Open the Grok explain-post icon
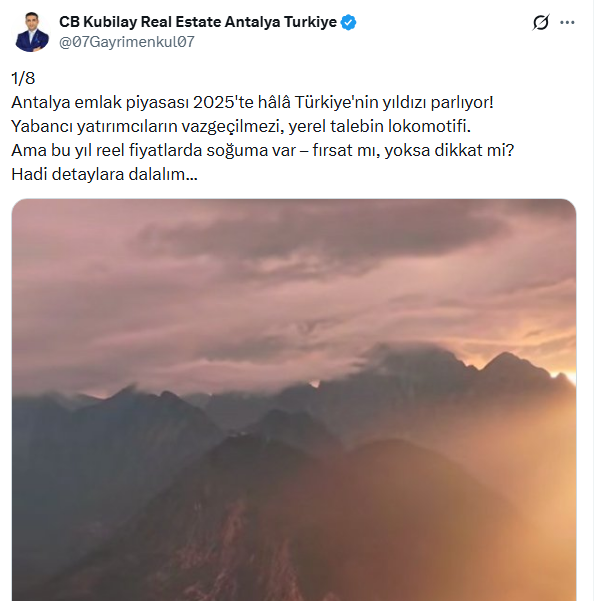The image size is (599, 601). pyautogui.click(x=541, y=22)
